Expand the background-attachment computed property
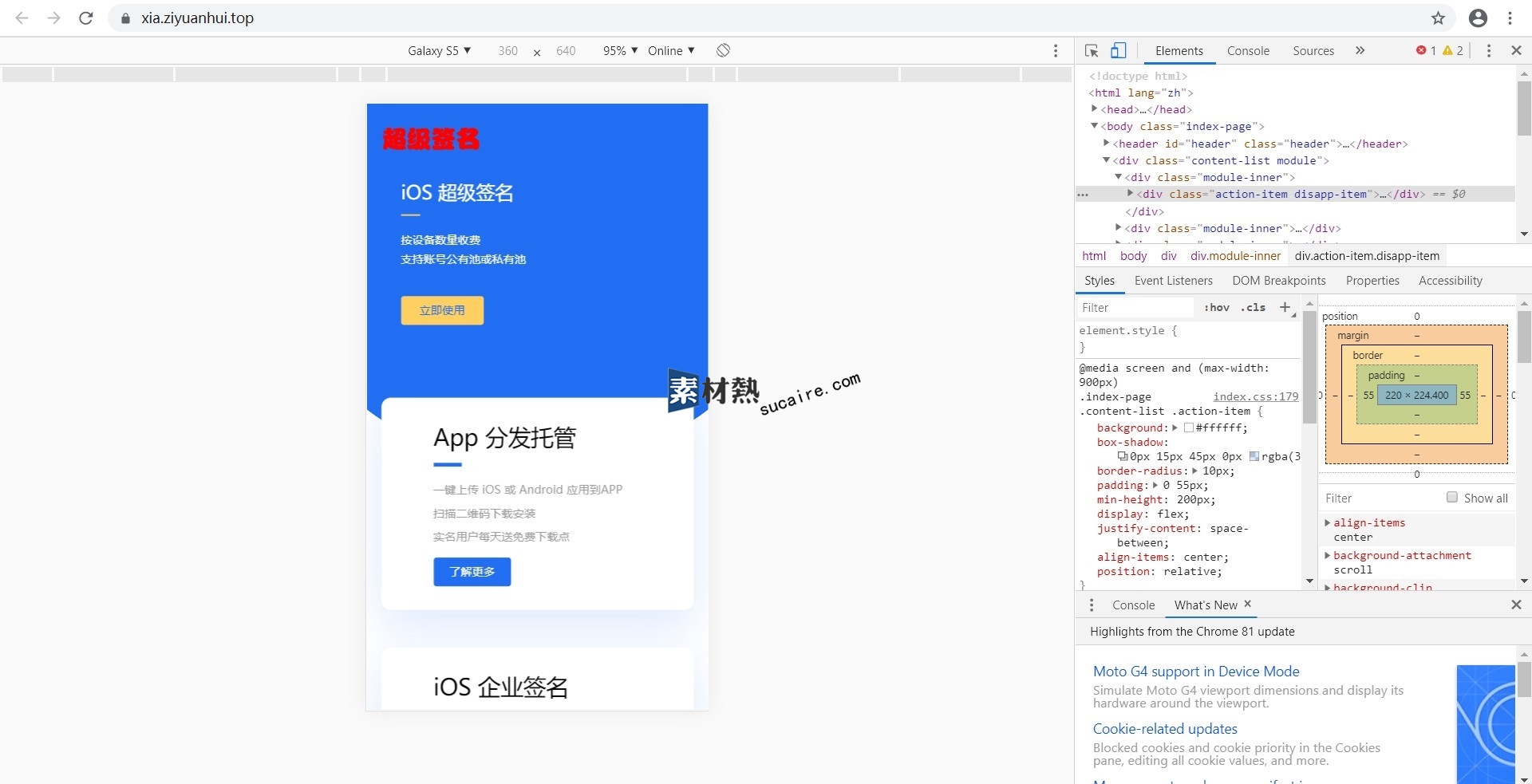 point(1328,555)
